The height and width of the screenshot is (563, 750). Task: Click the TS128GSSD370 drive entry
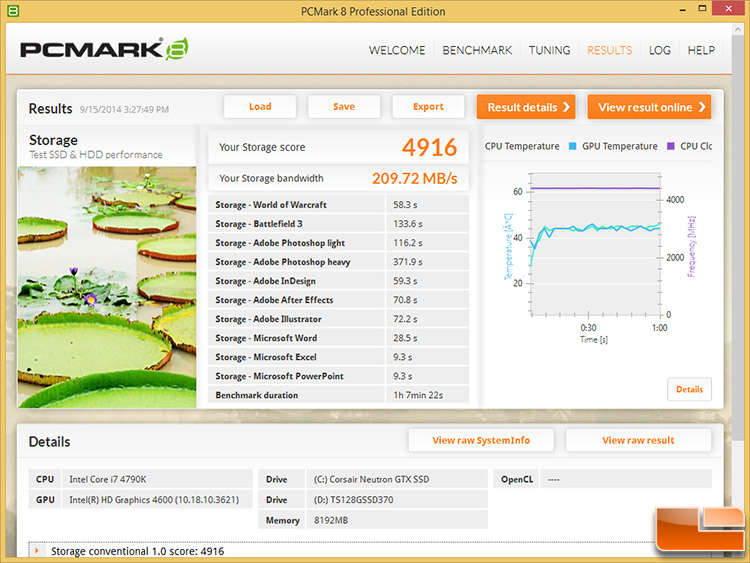[353, 500]
